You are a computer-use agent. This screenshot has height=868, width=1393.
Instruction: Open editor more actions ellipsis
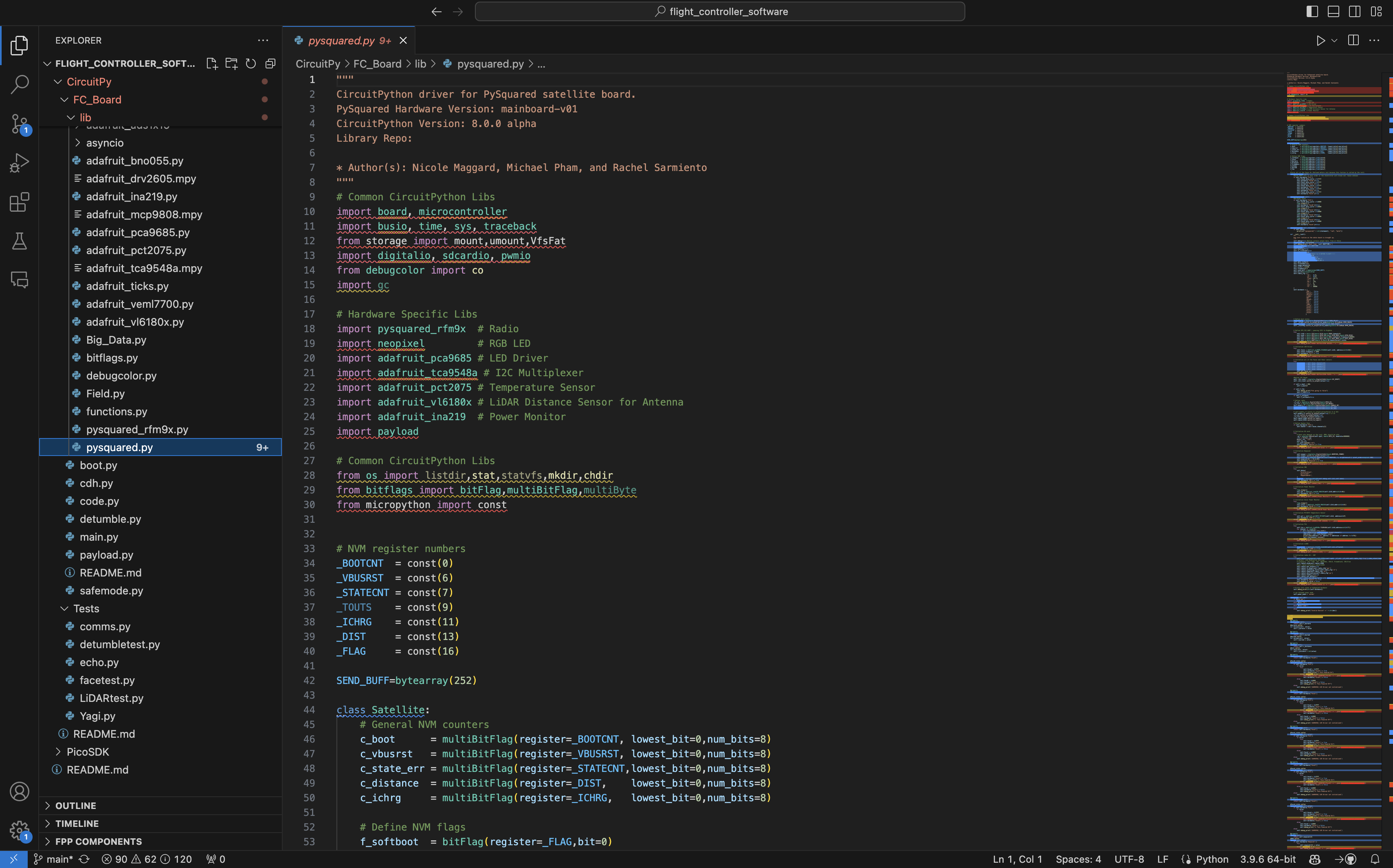(x=1374, y=40)
